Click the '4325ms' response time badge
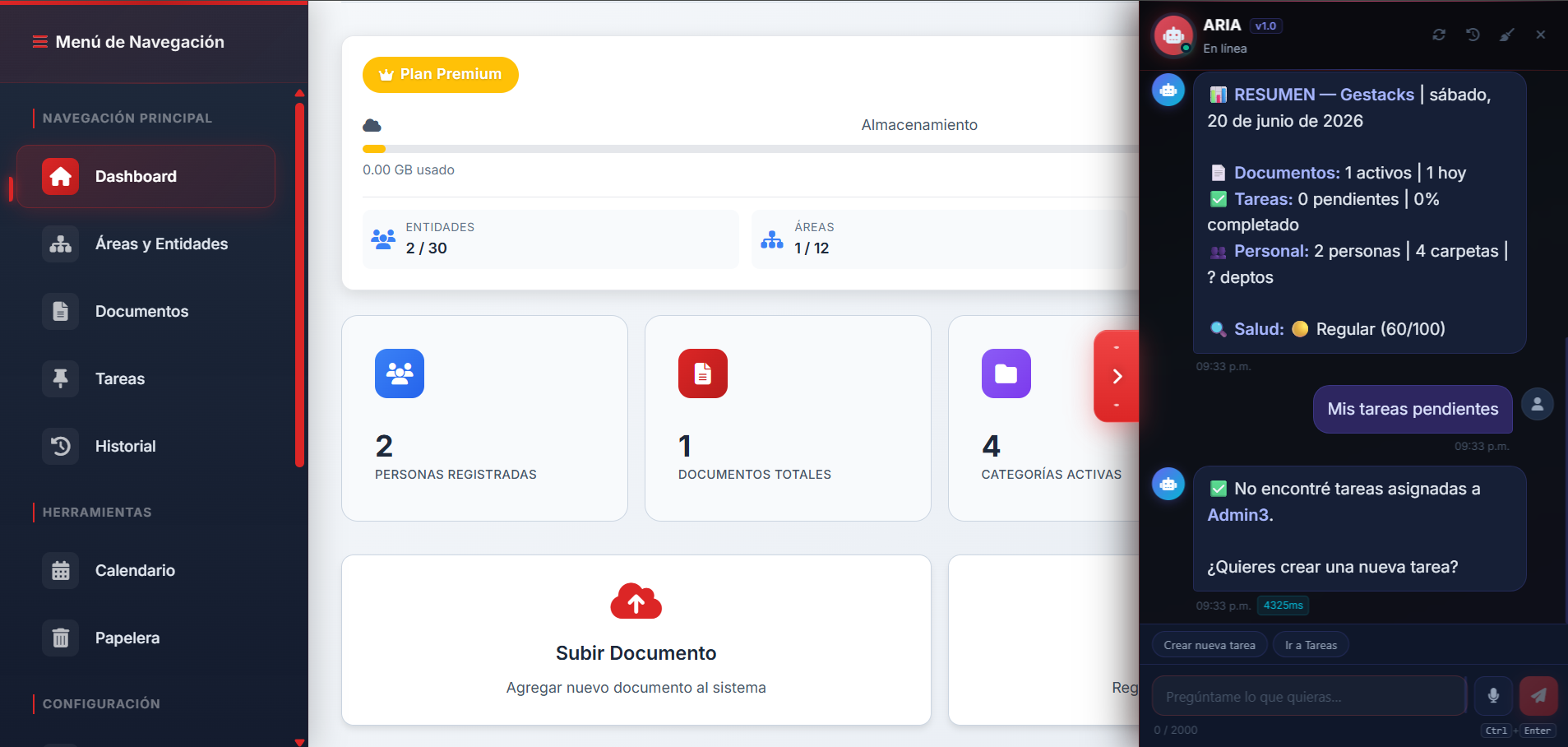This screenshot has height=747, width=1568. tap(1283, 605)
